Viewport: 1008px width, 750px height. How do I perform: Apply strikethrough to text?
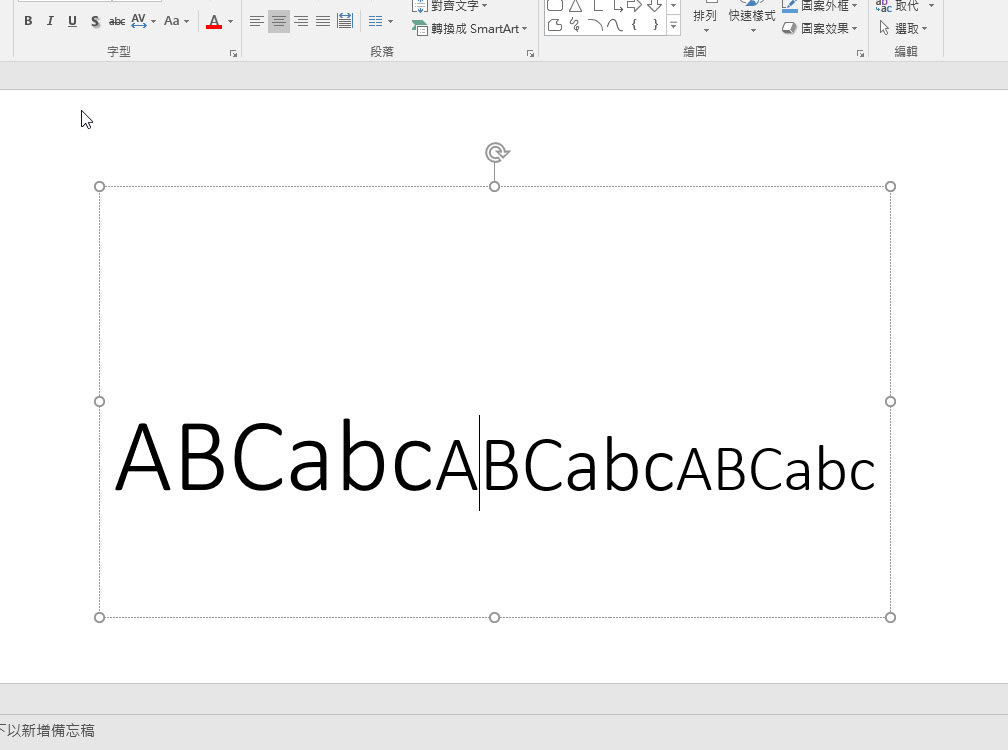117,21
